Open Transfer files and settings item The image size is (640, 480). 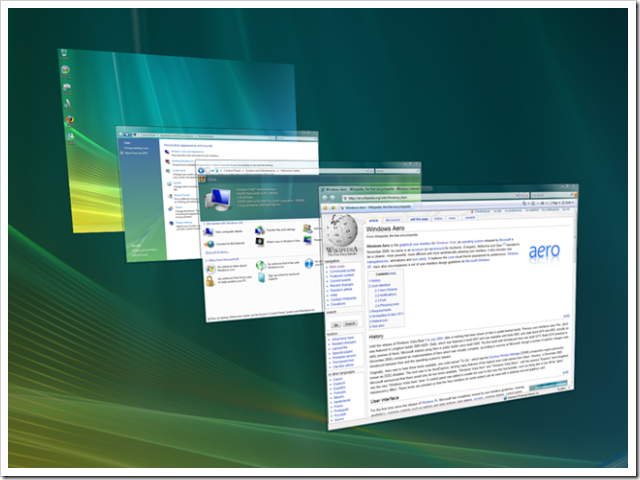point(275,230)
